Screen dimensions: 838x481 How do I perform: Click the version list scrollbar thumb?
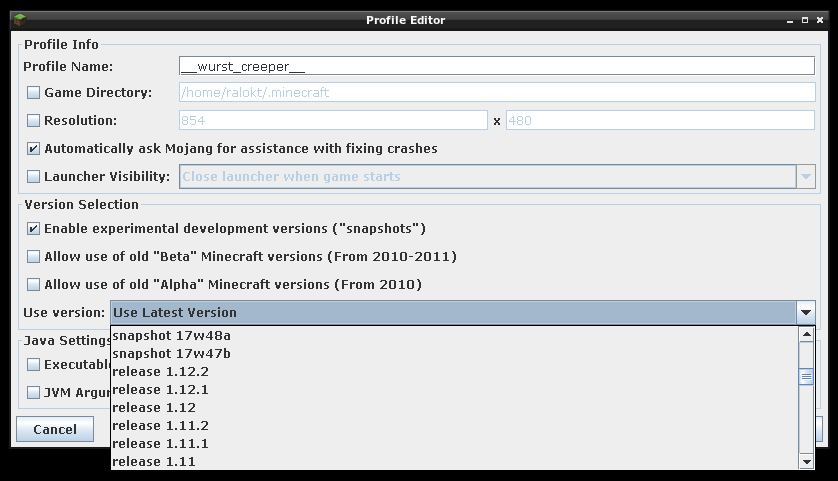point(806,377)
